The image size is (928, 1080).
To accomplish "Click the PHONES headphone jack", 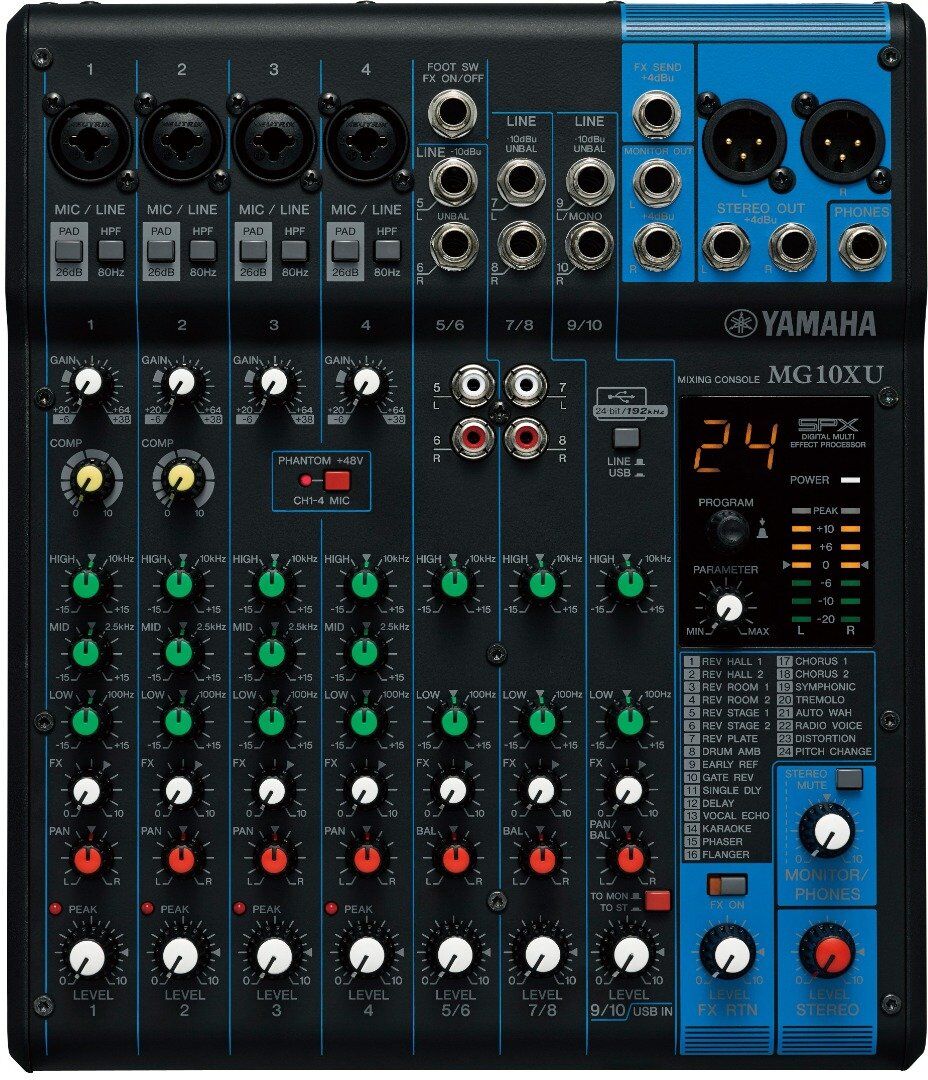I will point(862,247).
